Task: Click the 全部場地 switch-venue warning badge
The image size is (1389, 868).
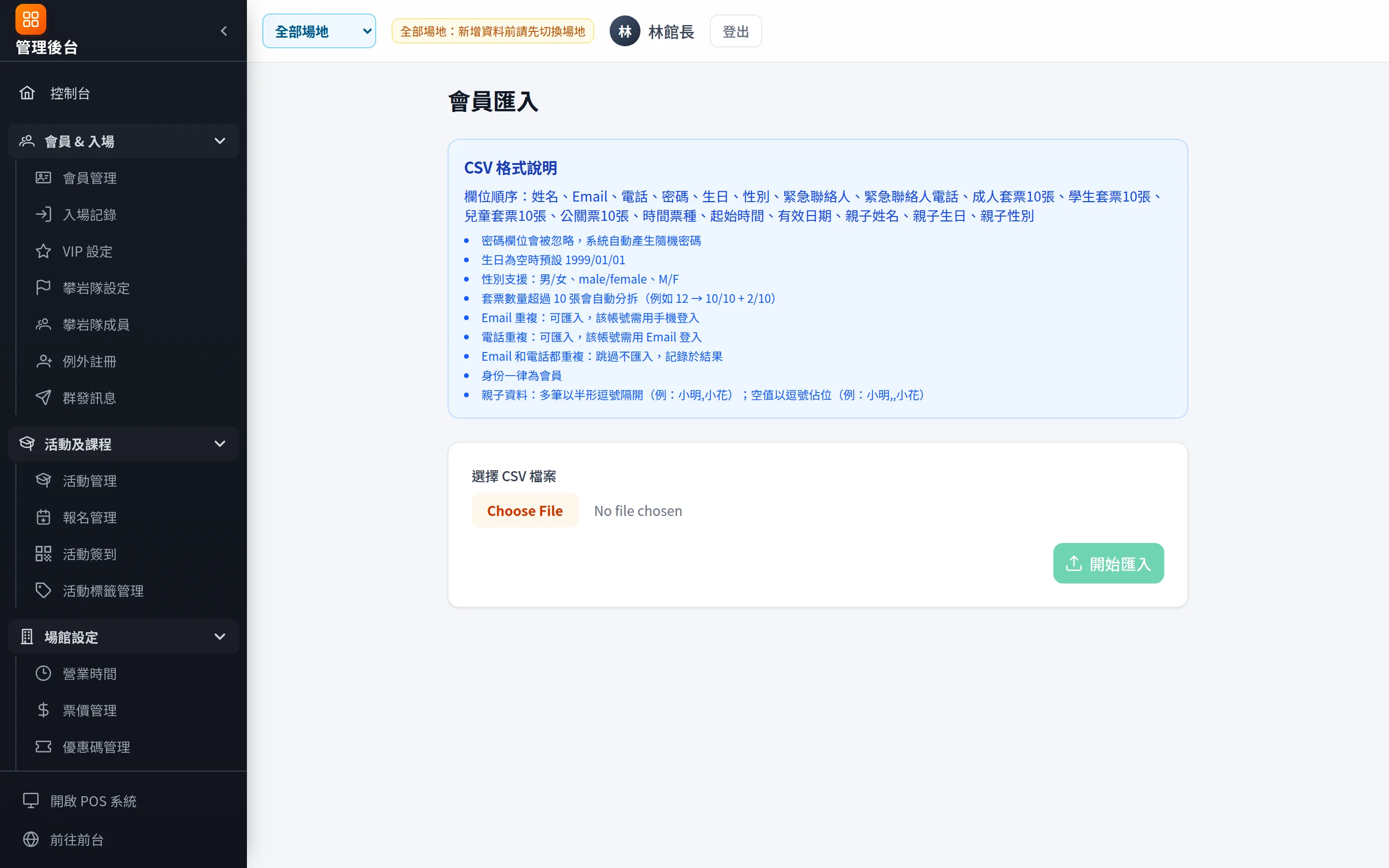Action: tap(492, 31)
